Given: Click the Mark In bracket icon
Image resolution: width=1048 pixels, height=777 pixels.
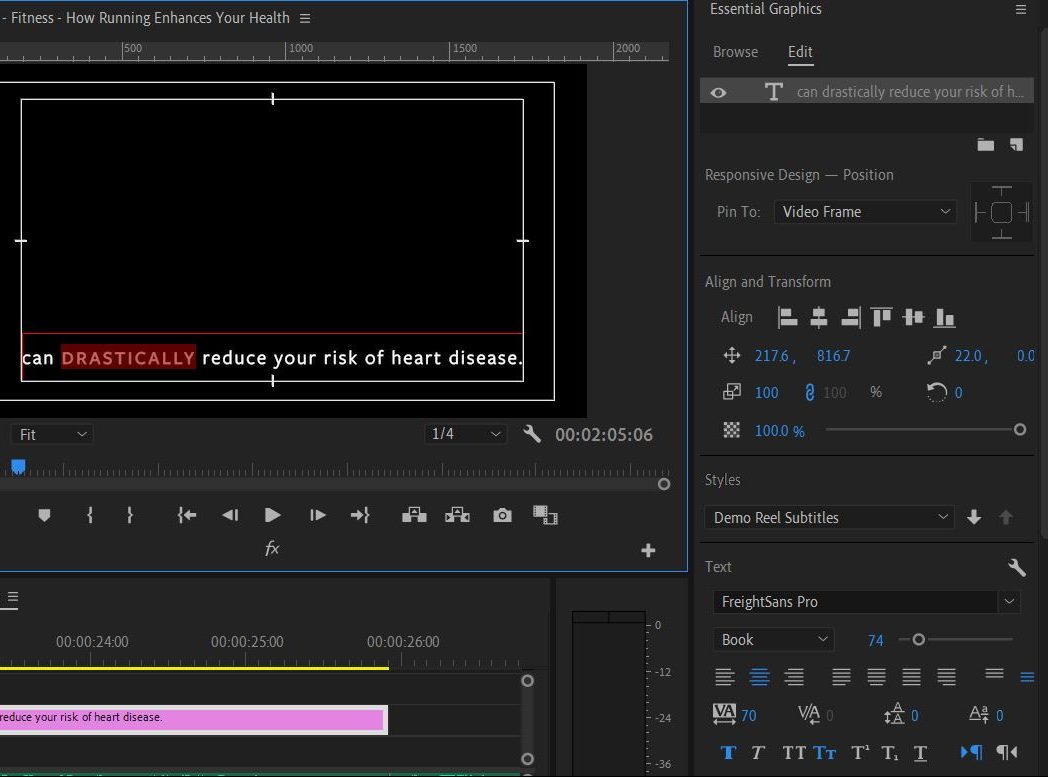Looking at the screenshot, I should [90, 515].
